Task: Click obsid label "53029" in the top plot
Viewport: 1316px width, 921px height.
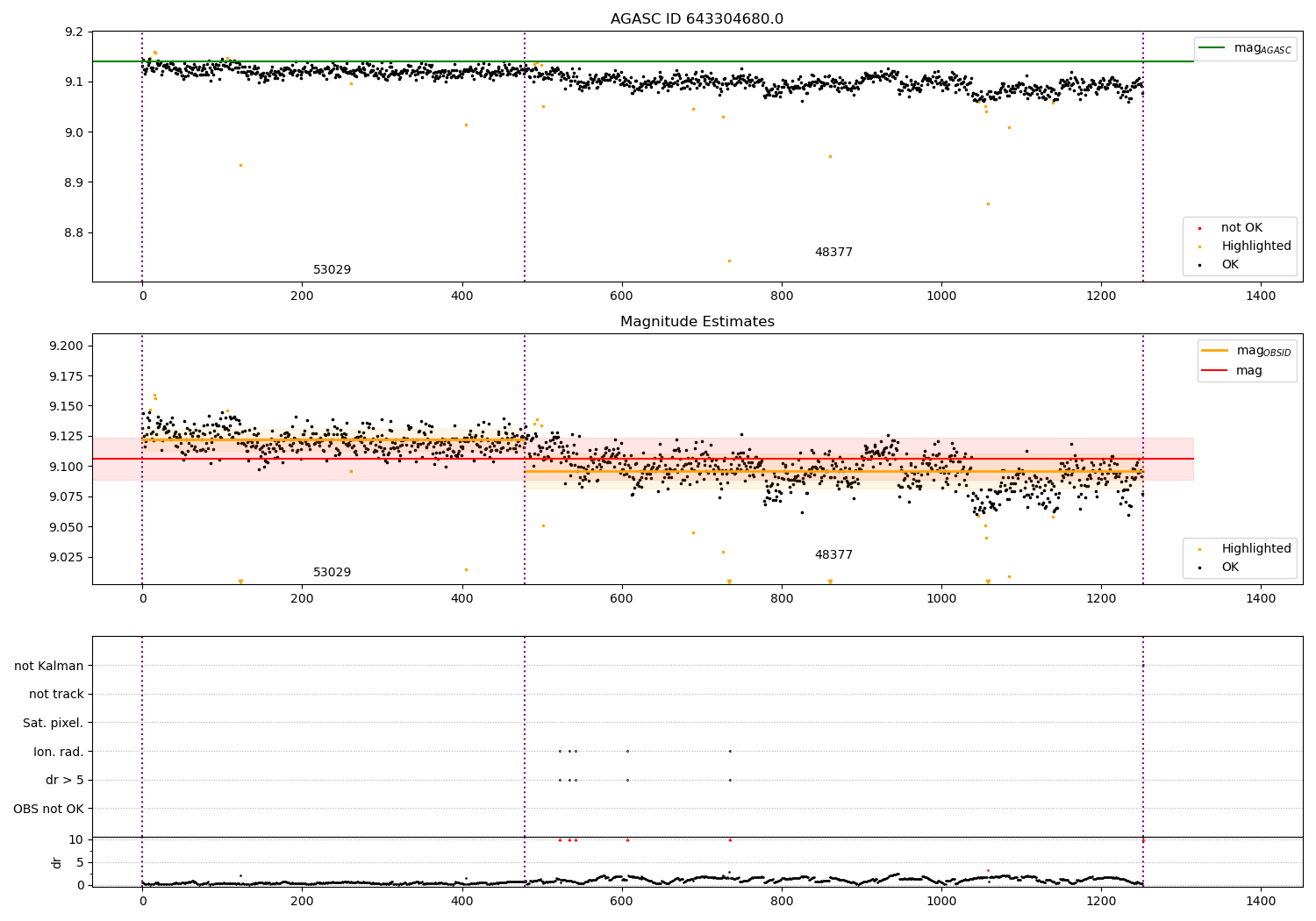Action: pos(332,270)
